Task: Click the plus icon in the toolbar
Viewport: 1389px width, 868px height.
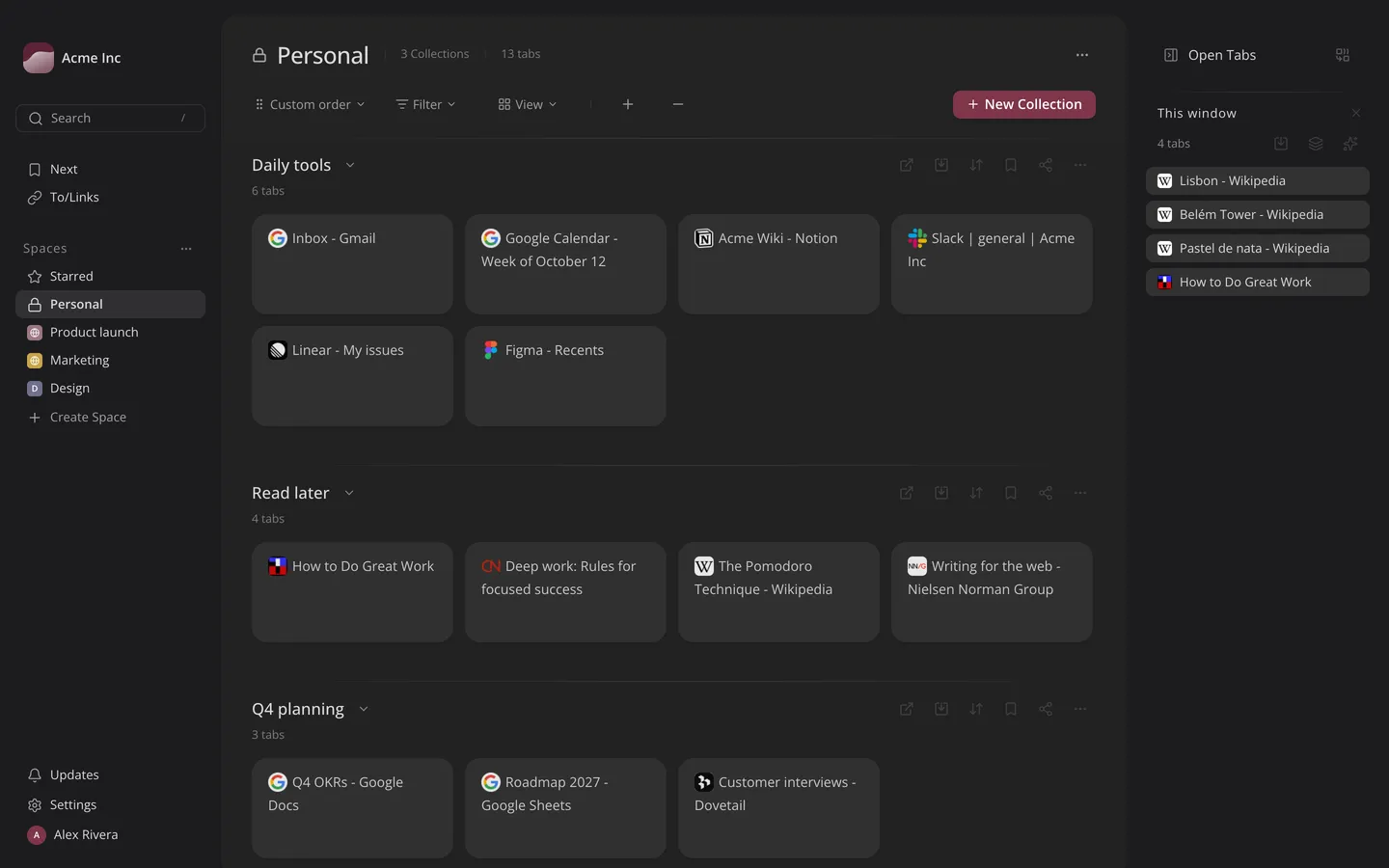Action: (x=628, y=104)
